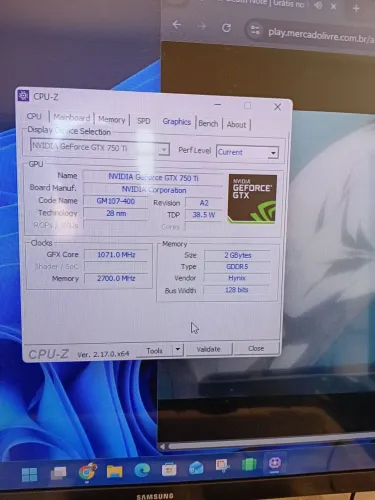375x500 pixels.
Task: Launch Chrome from the taskbar
Action: point(87,472)
